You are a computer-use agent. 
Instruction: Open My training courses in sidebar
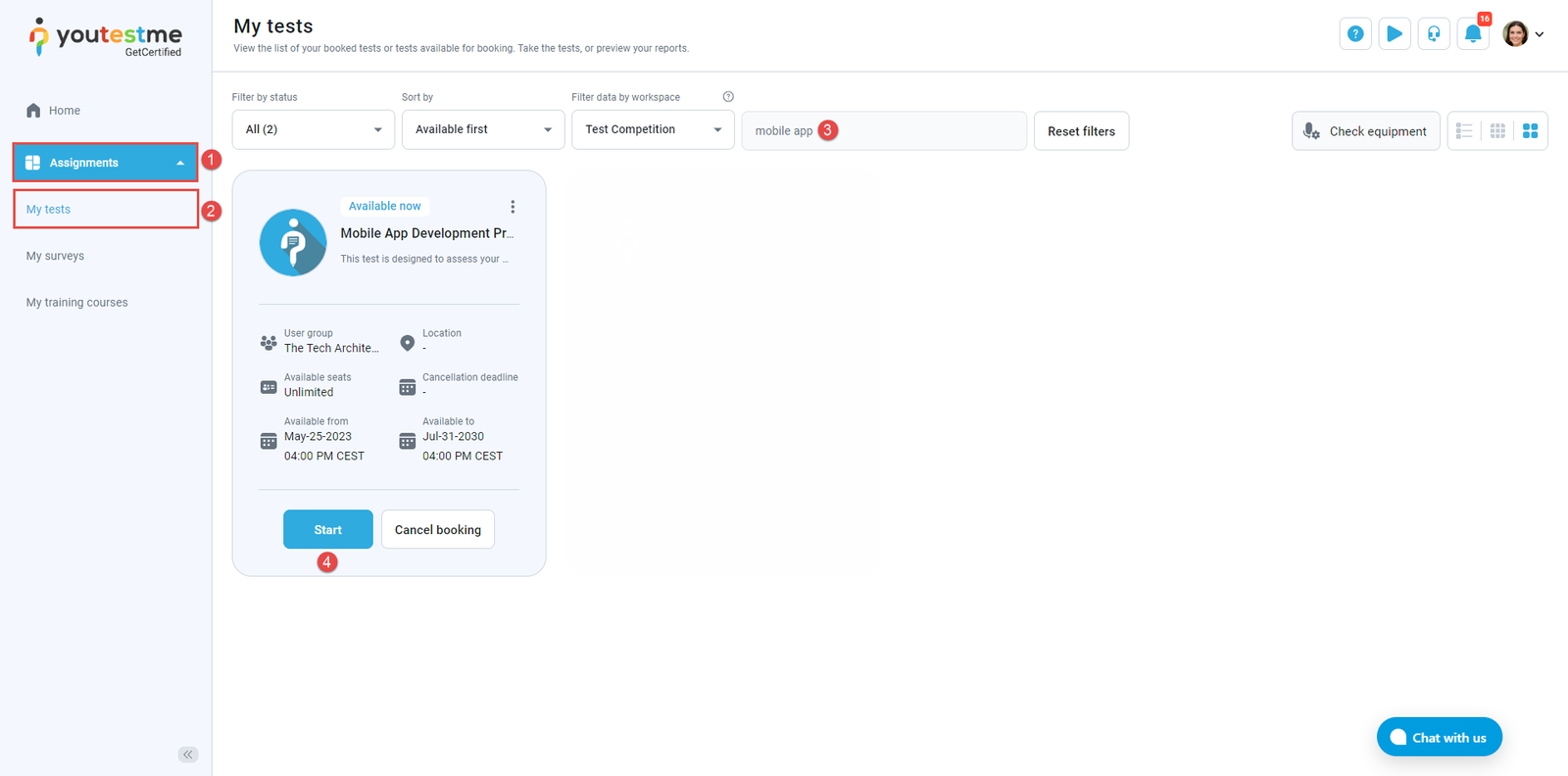[x=77, y=303]
